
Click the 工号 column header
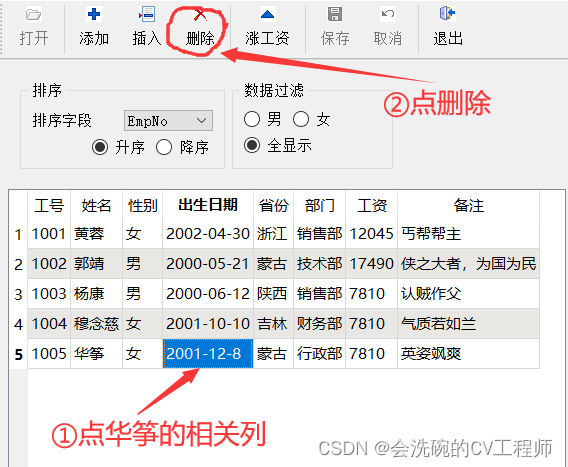(49, 205)
